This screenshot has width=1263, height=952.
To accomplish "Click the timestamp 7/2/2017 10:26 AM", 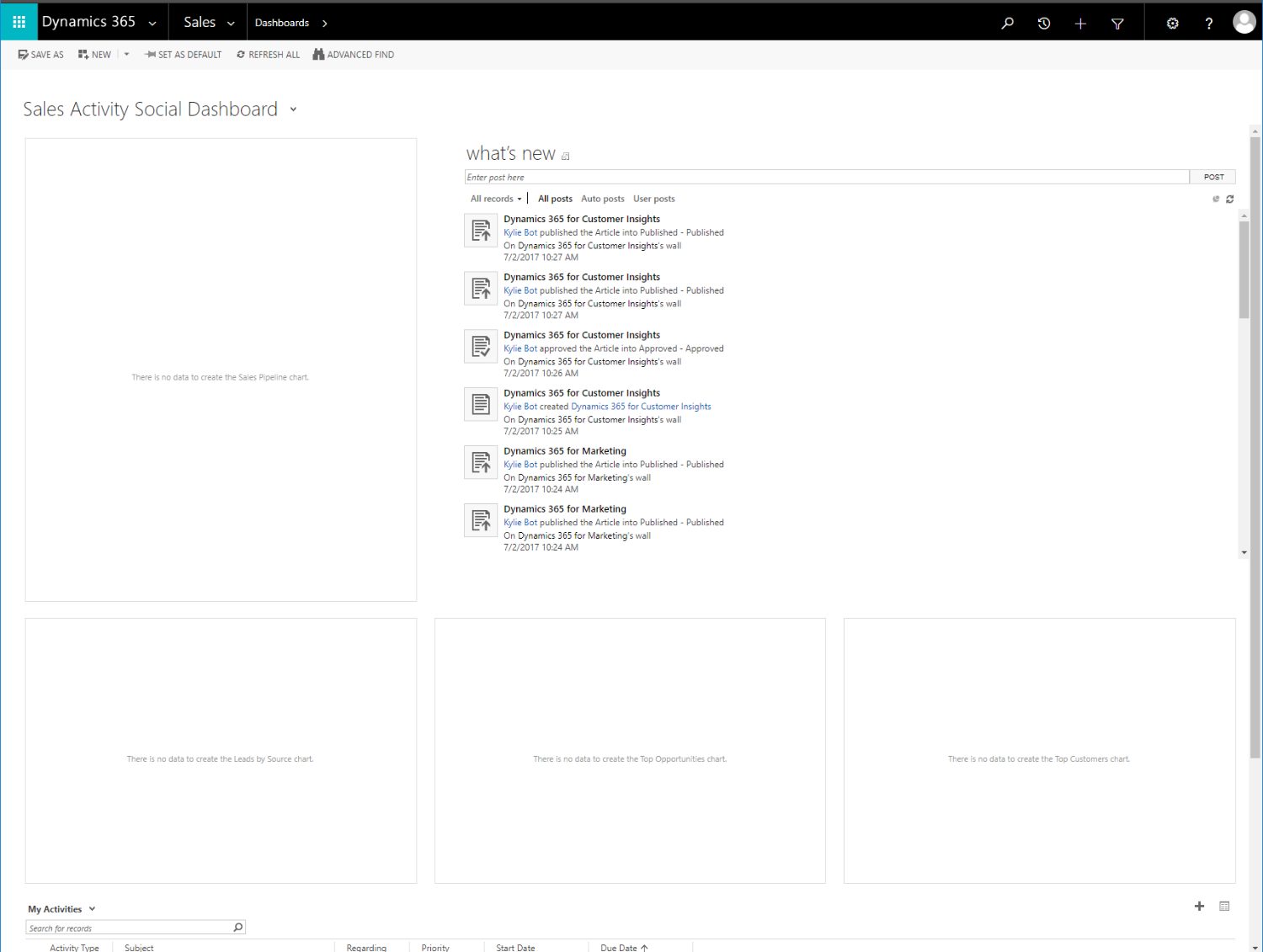I will [x=541, y=373].
